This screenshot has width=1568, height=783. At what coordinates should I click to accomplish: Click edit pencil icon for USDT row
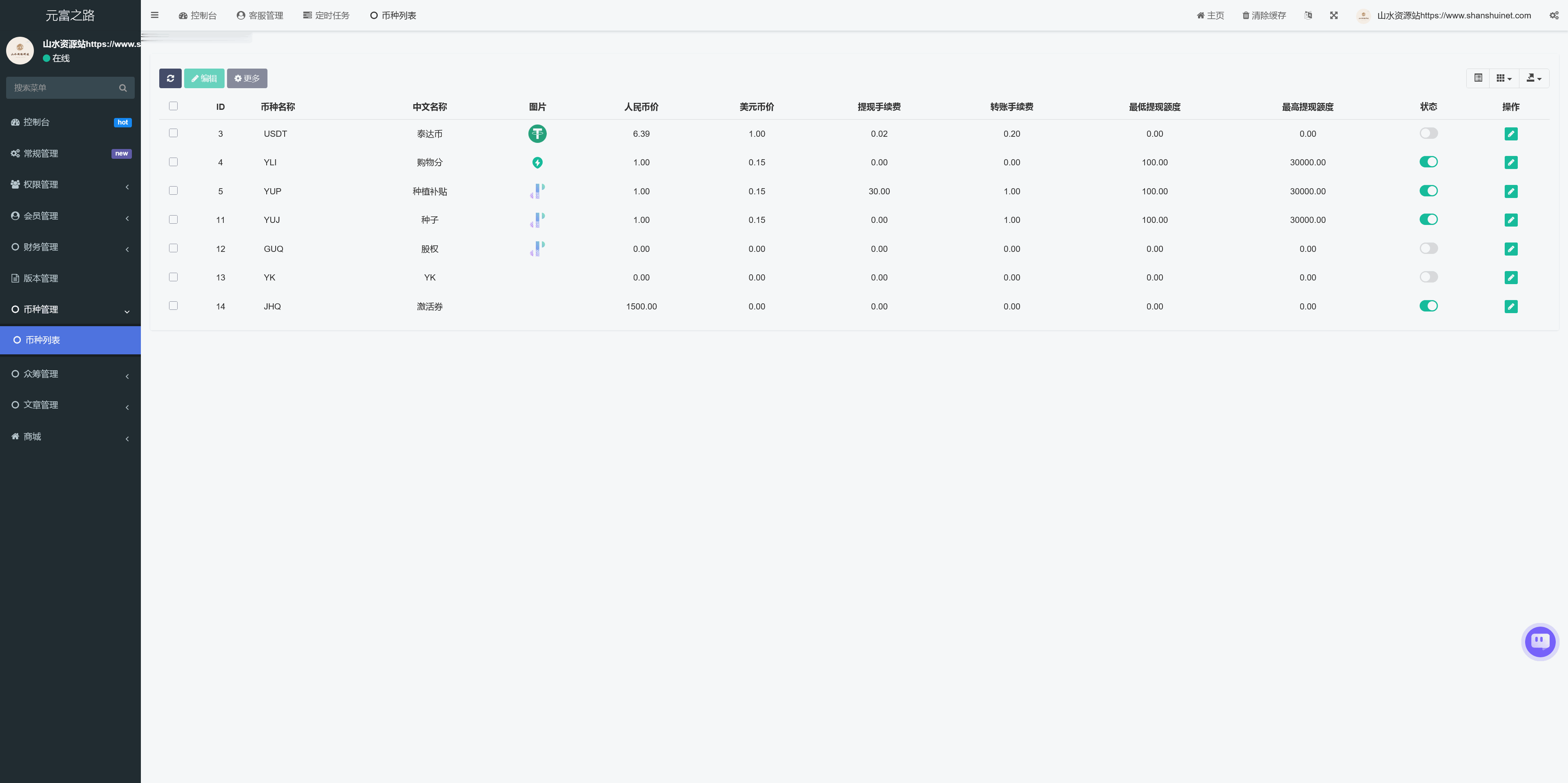[1510, 134]
